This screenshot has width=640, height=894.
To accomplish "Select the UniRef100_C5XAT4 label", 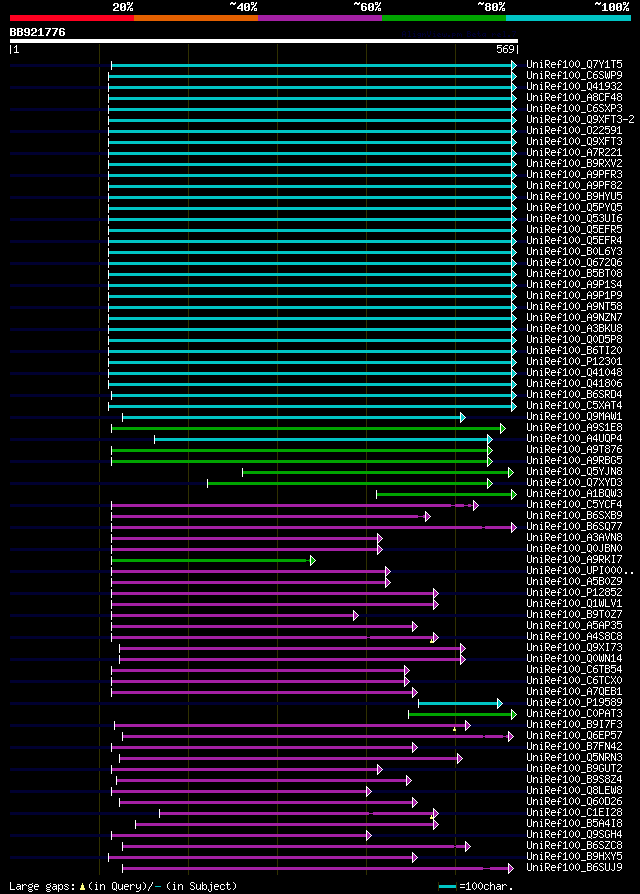I will coord(574,406).
